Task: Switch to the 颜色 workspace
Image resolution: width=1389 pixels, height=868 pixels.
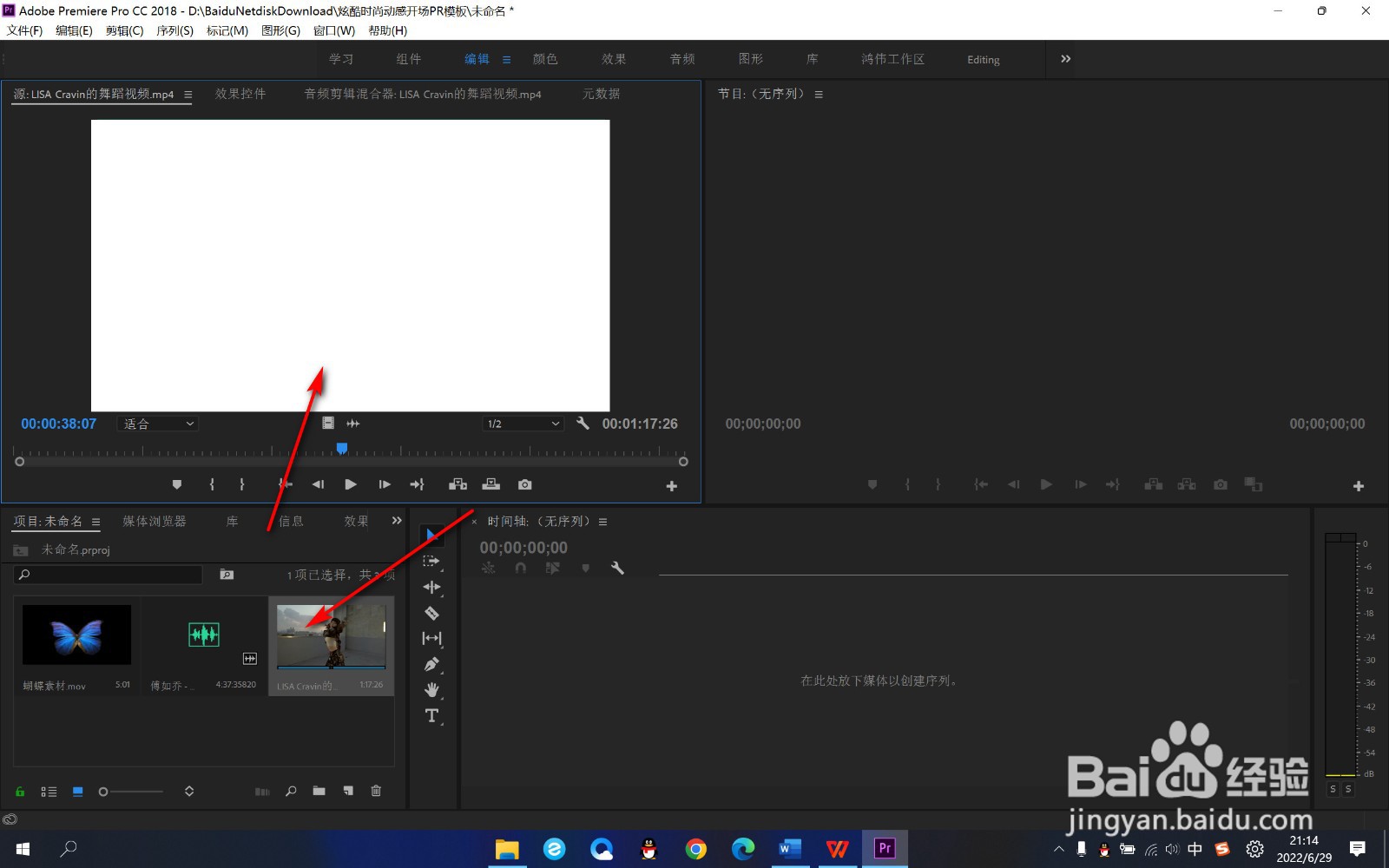Action: tap(545, 59)
